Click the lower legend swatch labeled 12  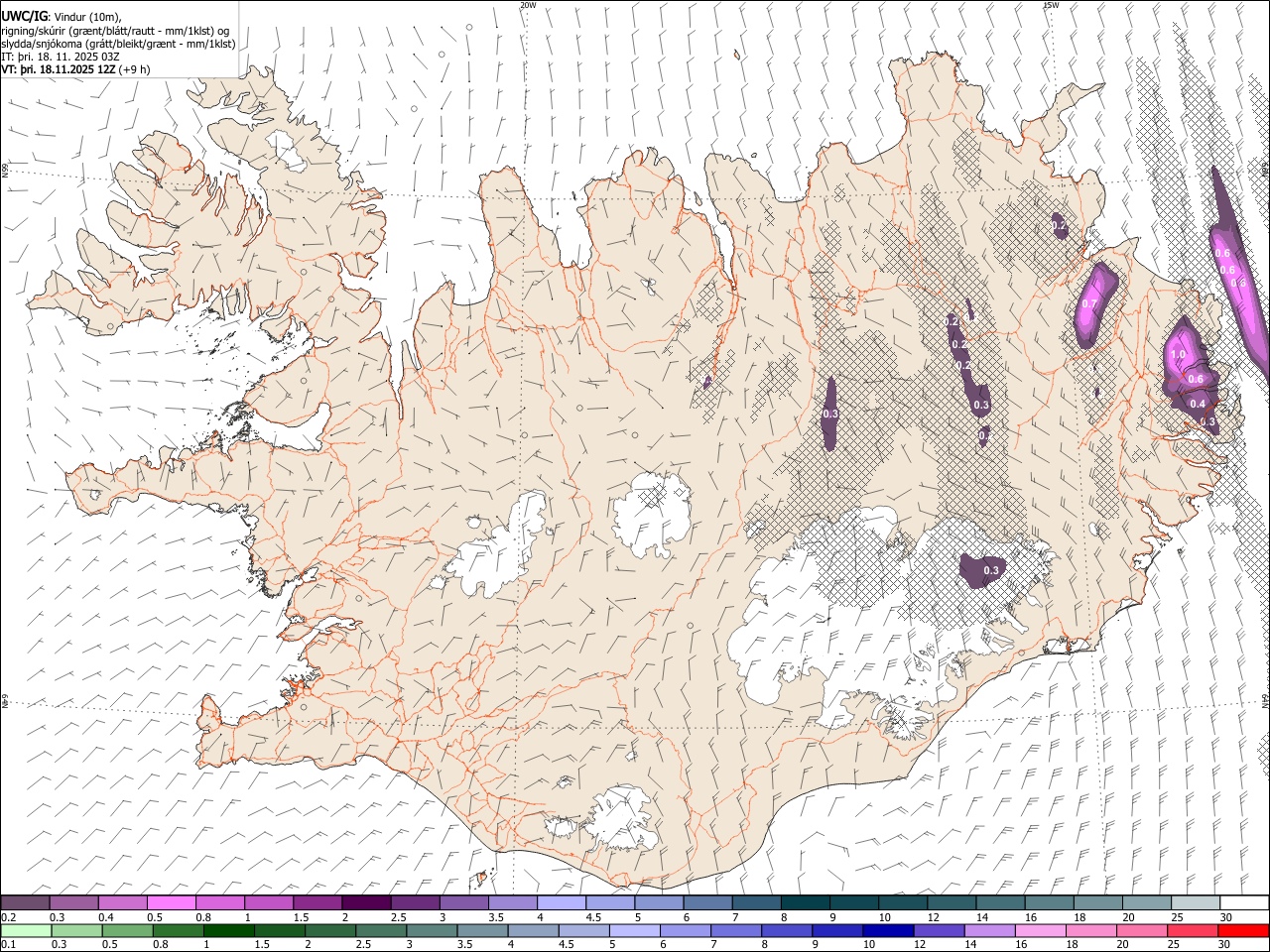point(940,931)
